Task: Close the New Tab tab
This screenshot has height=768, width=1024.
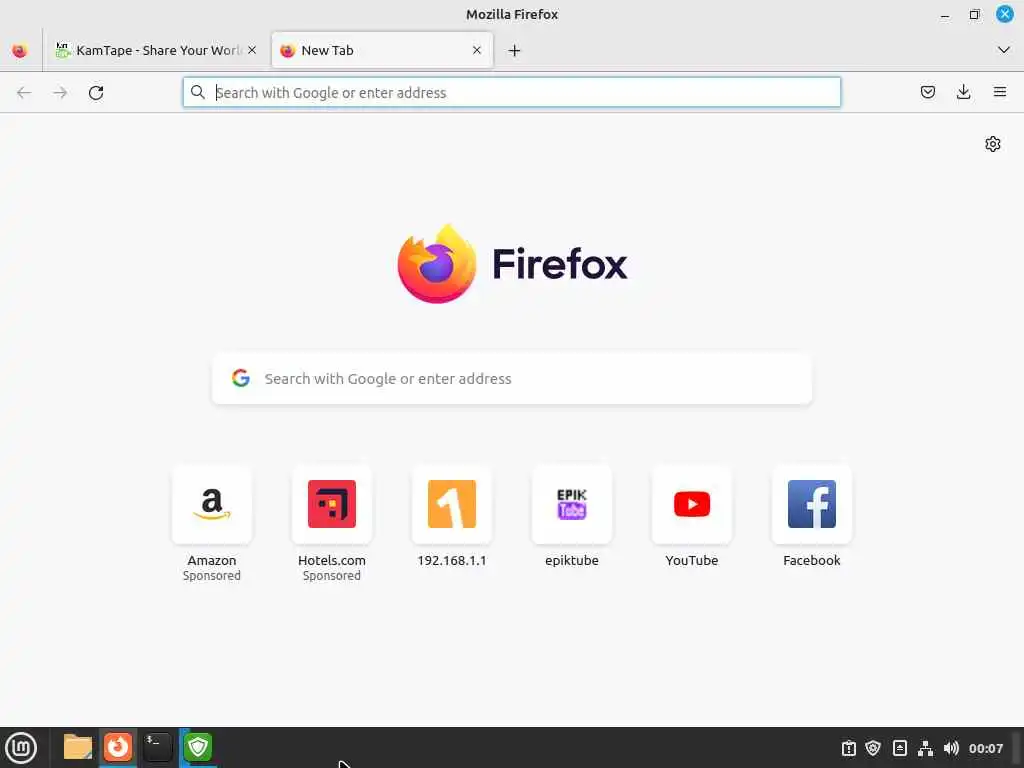Action: click(477, 50)
